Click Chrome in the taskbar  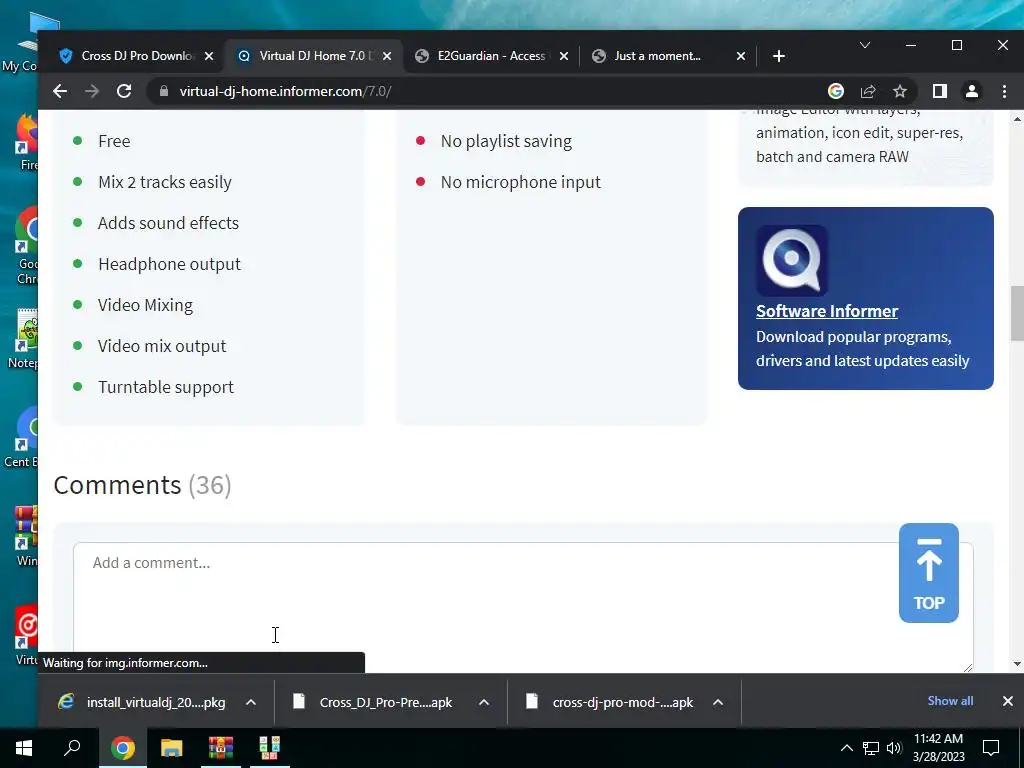tap(122, 748)
